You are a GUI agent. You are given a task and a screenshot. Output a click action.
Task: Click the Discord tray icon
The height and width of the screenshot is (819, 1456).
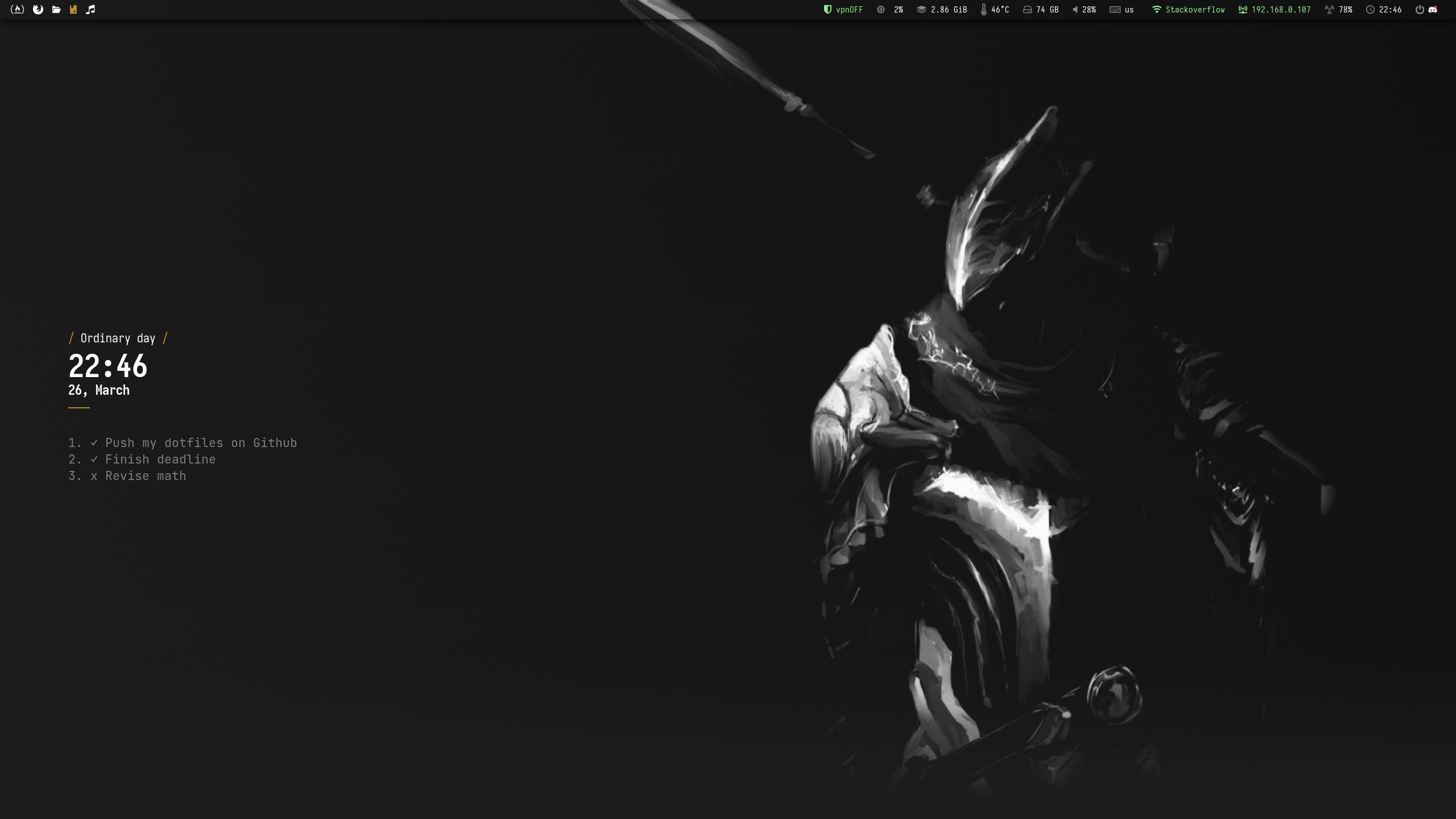[1433, 10]
